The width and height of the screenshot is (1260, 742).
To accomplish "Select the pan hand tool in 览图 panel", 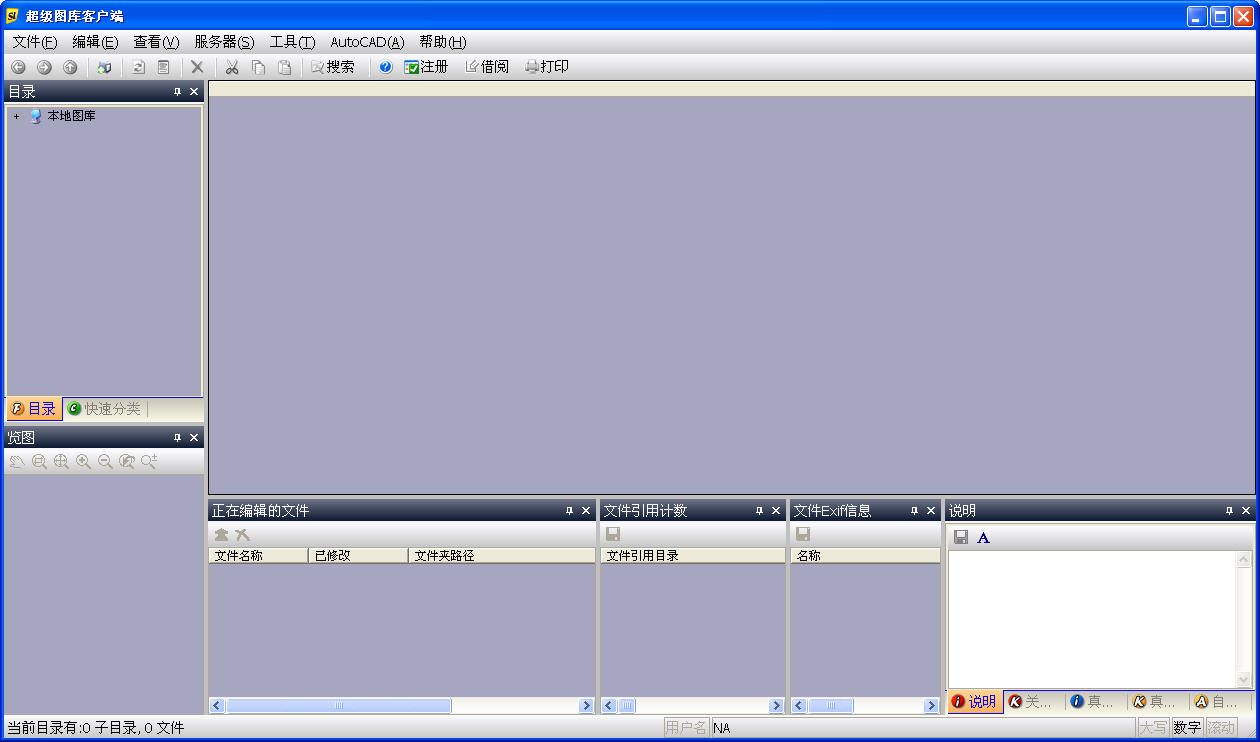I will pyautogui.click(x=17, y=461).
